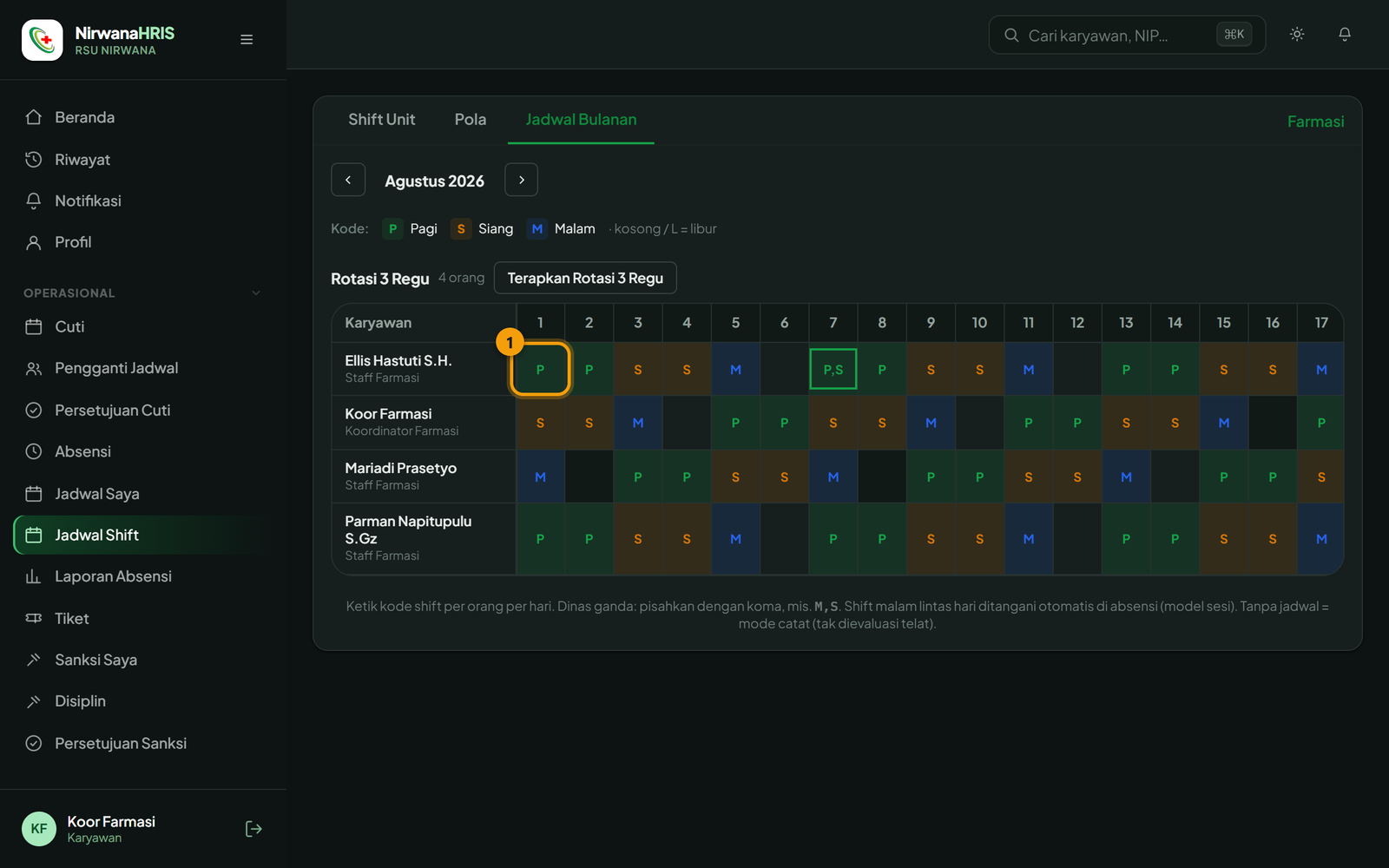Select Ellis Hastuti's P,S cell on day 7
1389x868 pixels.
click(x=833, y=369)
